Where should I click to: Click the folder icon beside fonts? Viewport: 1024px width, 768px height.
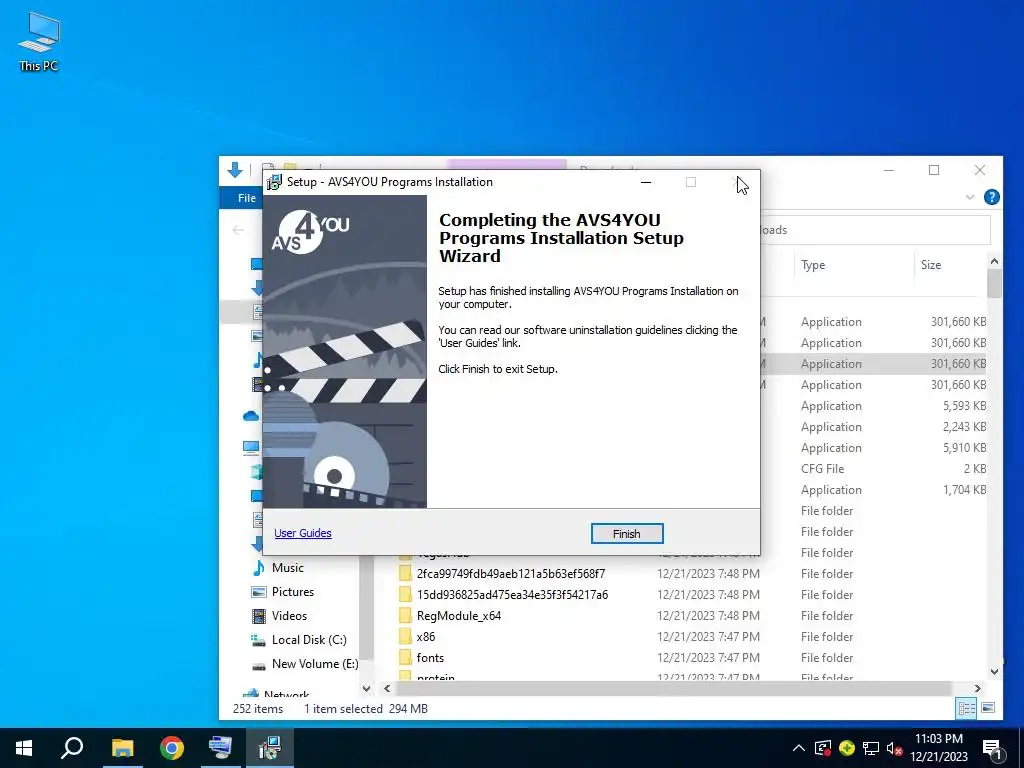(405, 658)
